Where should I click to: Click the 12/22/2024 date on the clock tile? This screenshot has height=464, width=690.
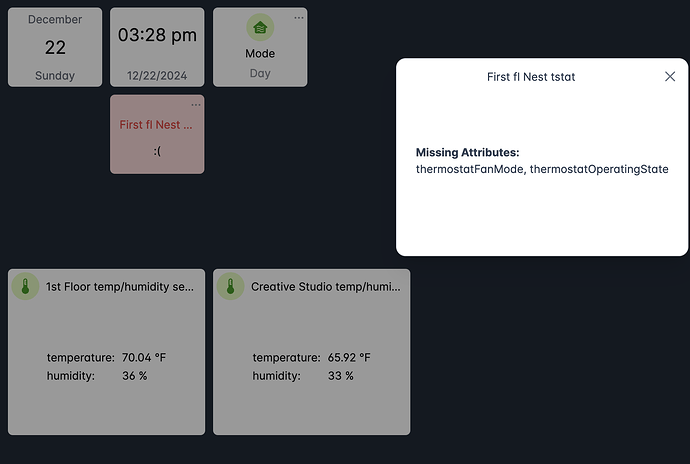157,74
